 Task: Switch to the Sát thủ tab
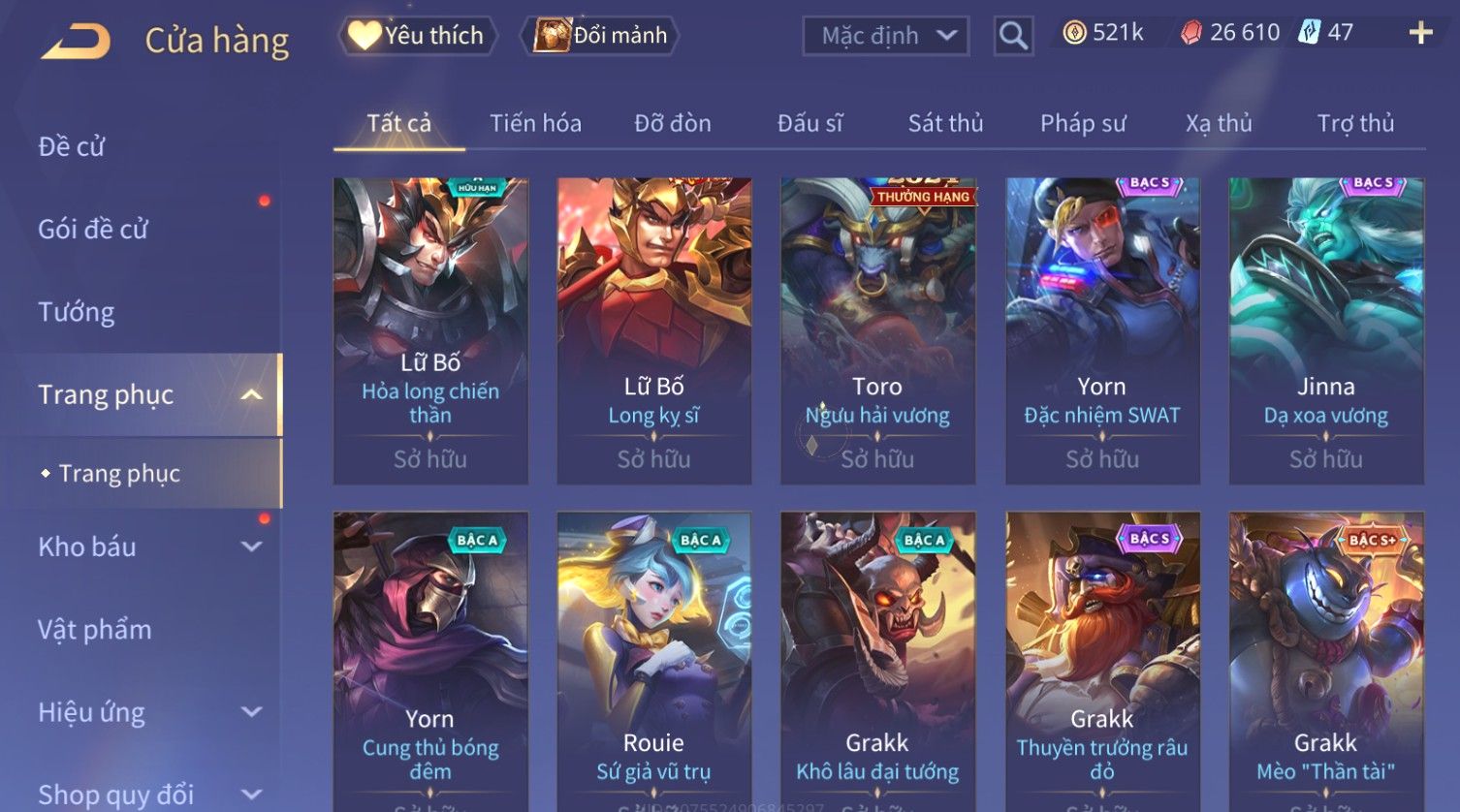[945, 123]
